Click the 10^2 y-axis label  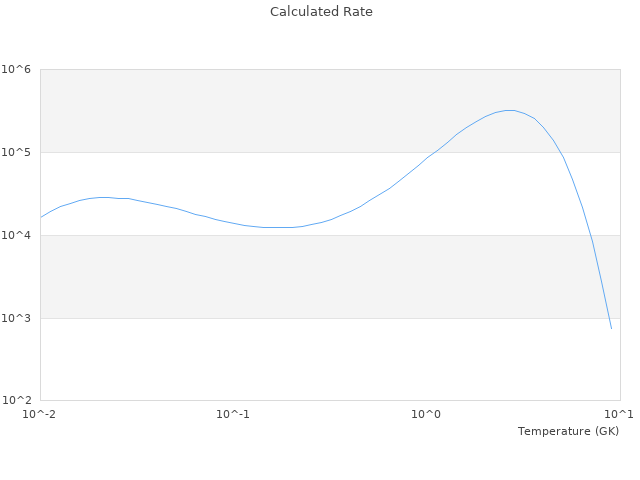pyautogui.click(x=17, y=401)
